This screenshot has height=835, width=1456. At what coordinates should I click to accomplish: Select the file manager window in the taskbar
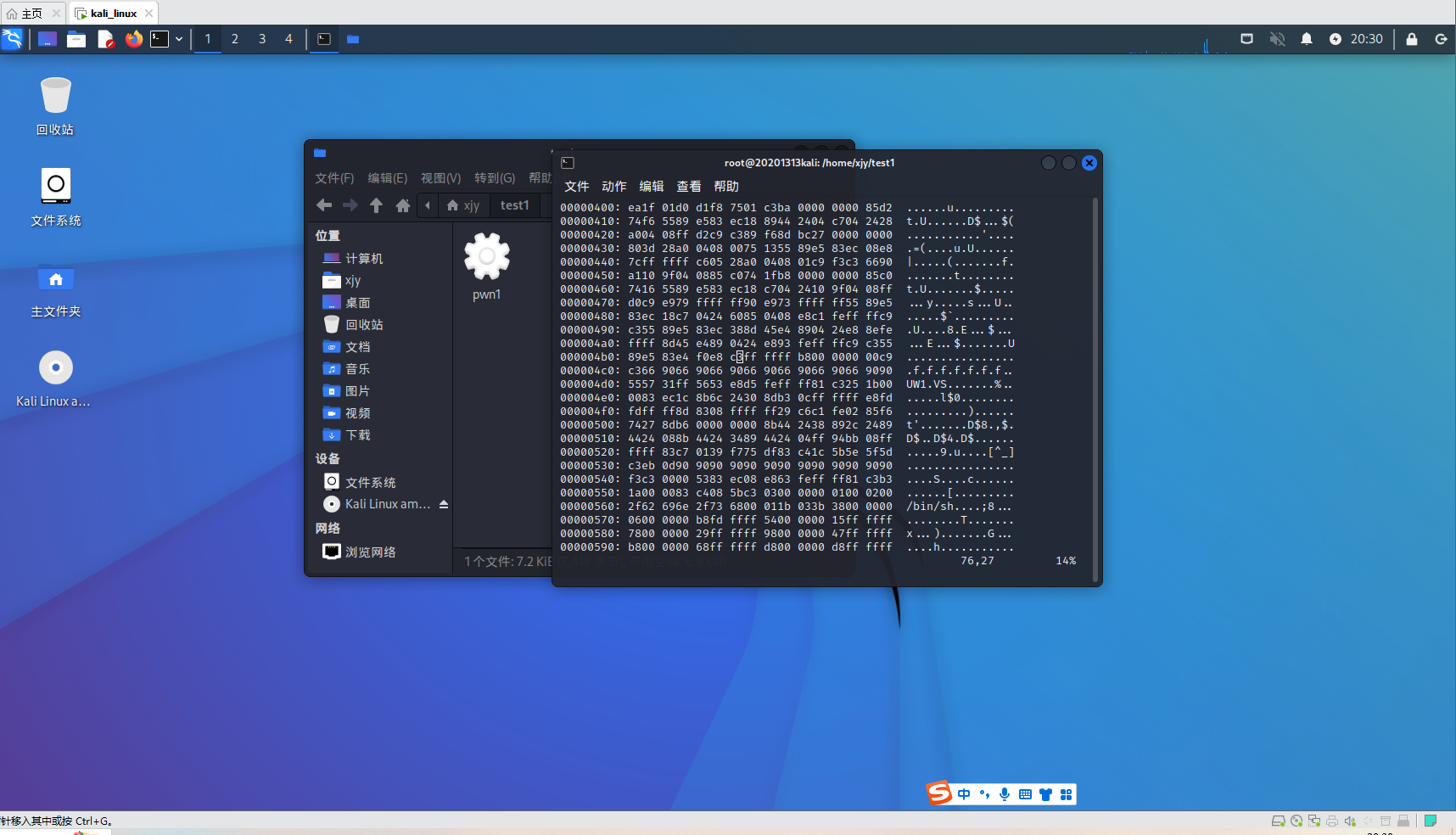[x=353, y=39]
